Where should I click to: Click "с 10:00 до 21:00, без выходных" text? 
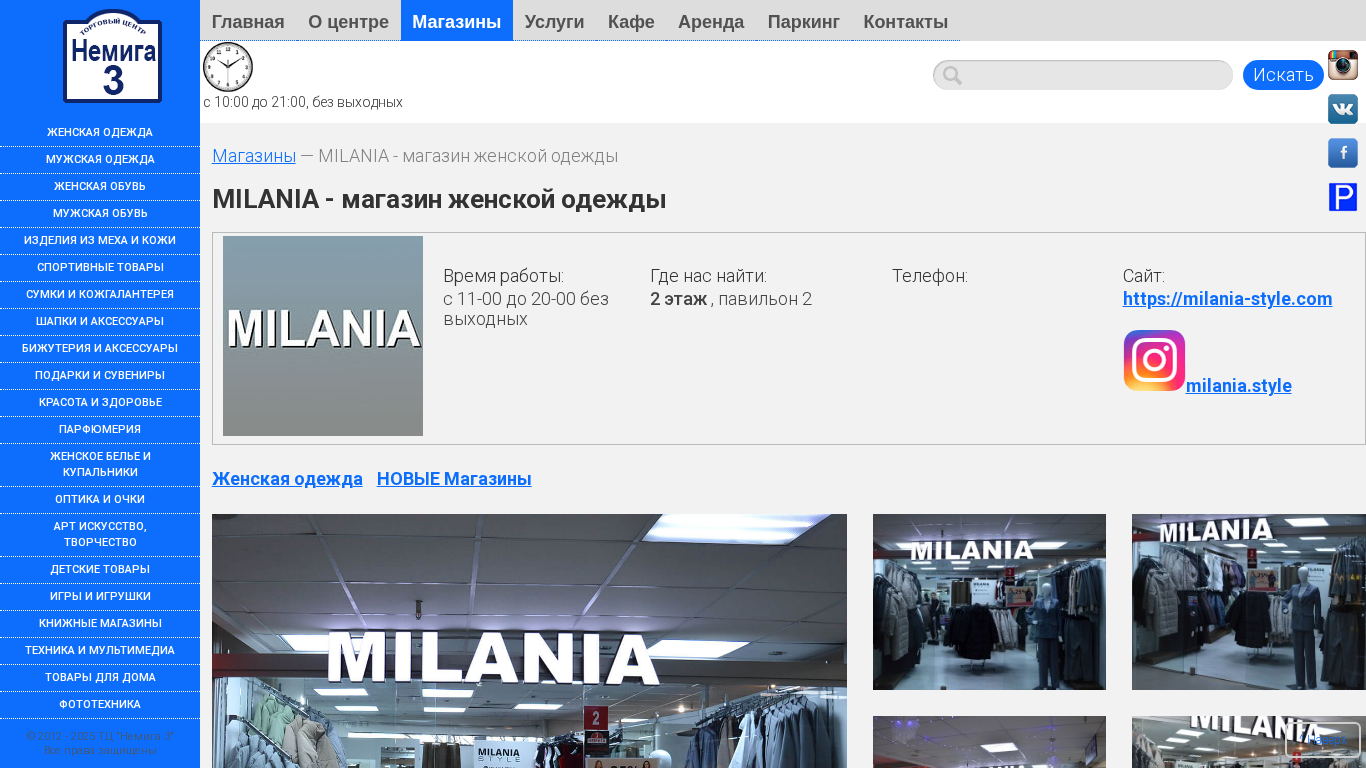tap(303, 102)
